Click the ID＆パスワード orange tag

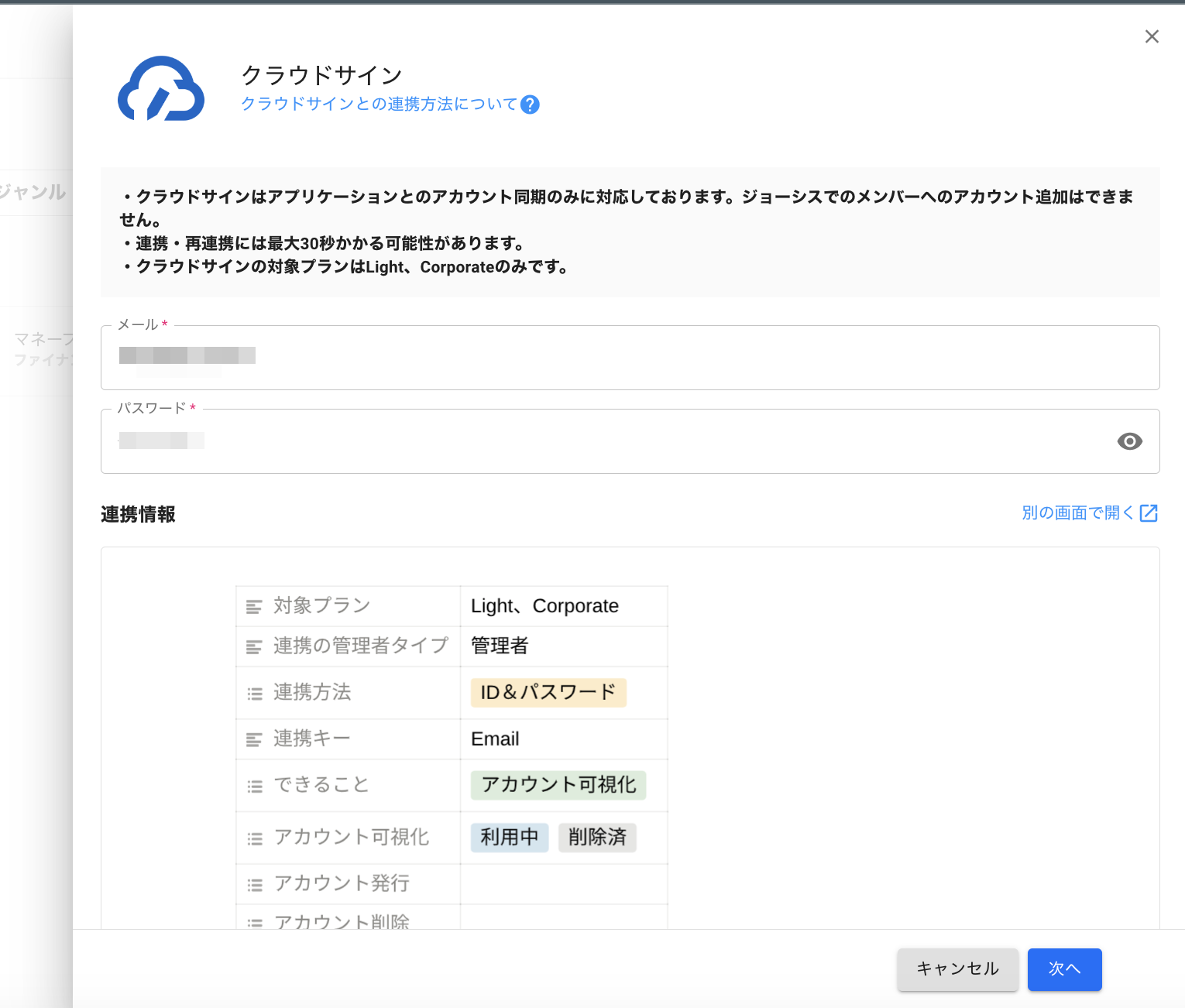[x=548, y=692]
